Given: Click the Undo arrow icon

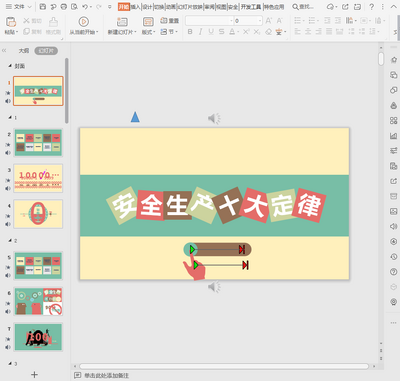Looking at the screenshot, I should click(85, 7).
